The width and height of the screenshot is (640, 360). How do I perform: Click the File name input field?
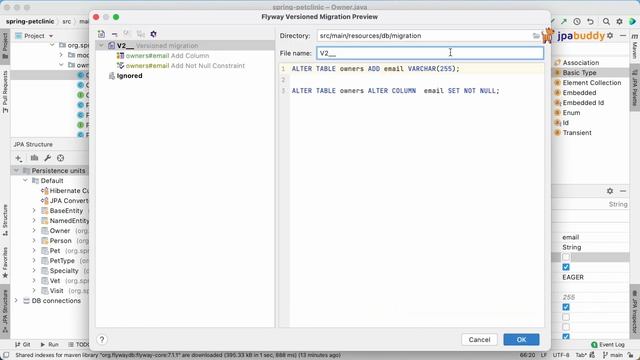pyautogui.click(x=430, y=53)
